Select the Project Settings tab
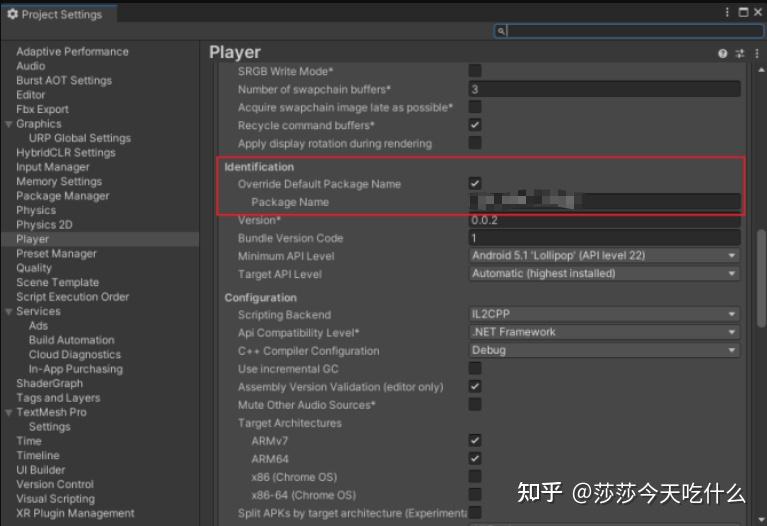 tap(59, 14)
